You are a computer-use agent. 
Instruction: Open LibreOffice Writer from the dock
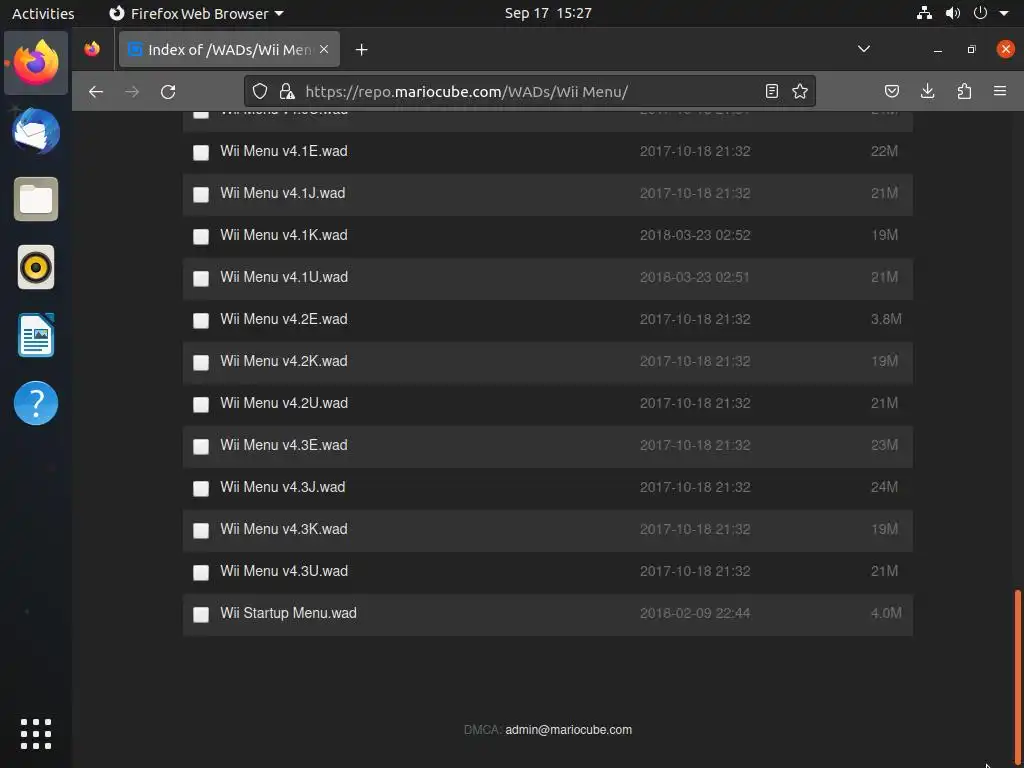pyautogui.click(x=36, y=335)
